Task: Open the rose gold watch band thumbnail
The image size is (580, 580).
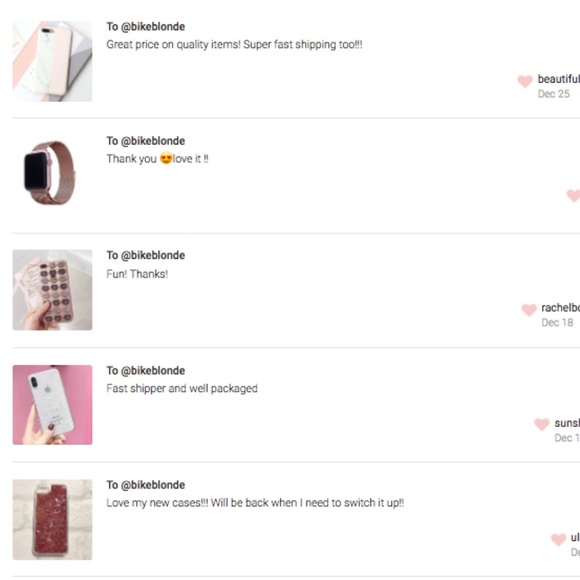Action: coord(52,173)
